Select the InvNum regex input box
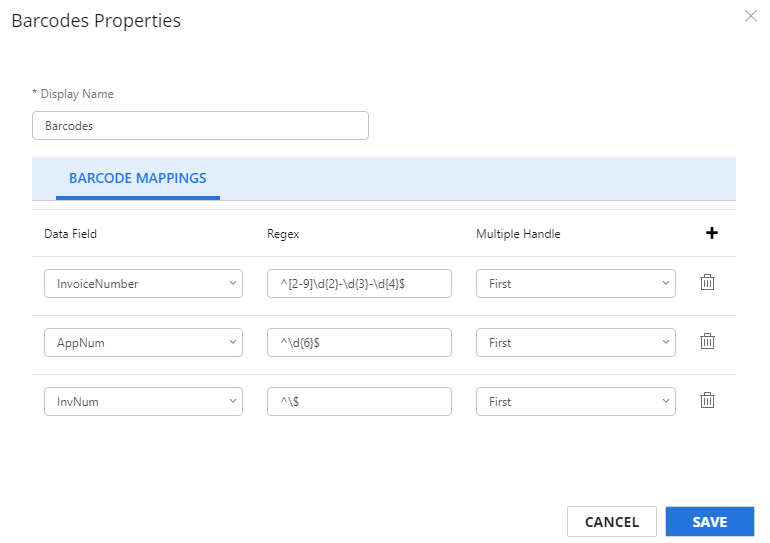This screenshot has width=770, height=543. click(x=359, y=401)
